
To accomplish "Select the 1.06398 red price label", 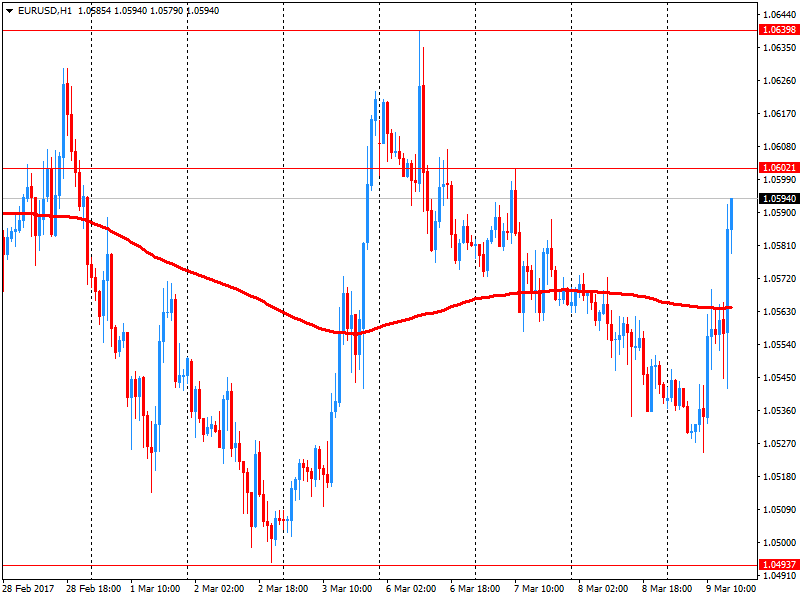I will coord(779,30).
